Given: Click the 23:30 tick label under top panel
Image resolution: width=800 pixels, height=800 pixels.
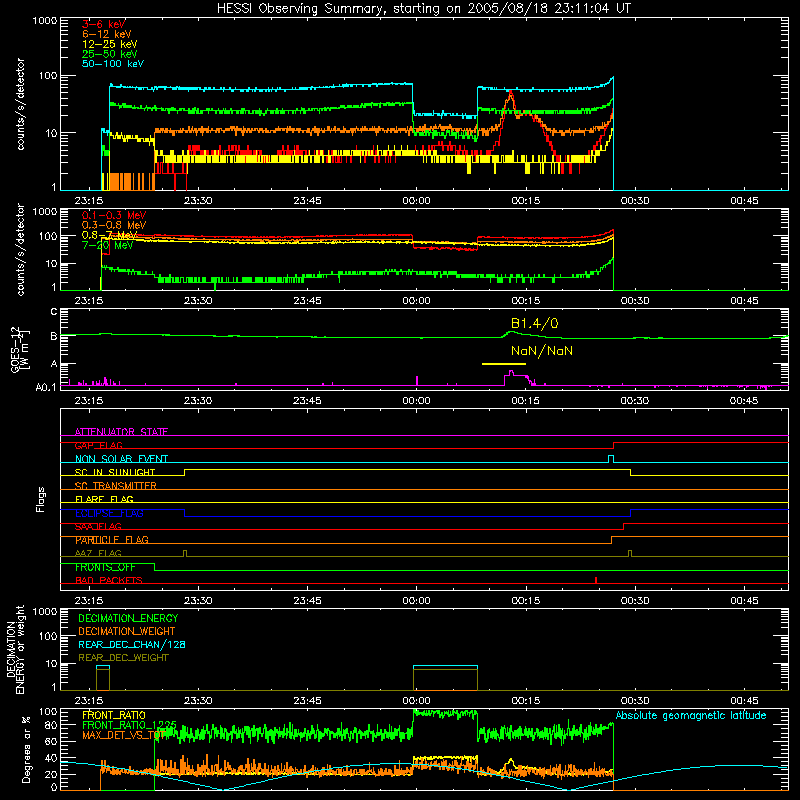Looking at the screenshot, I should point(198,201).
